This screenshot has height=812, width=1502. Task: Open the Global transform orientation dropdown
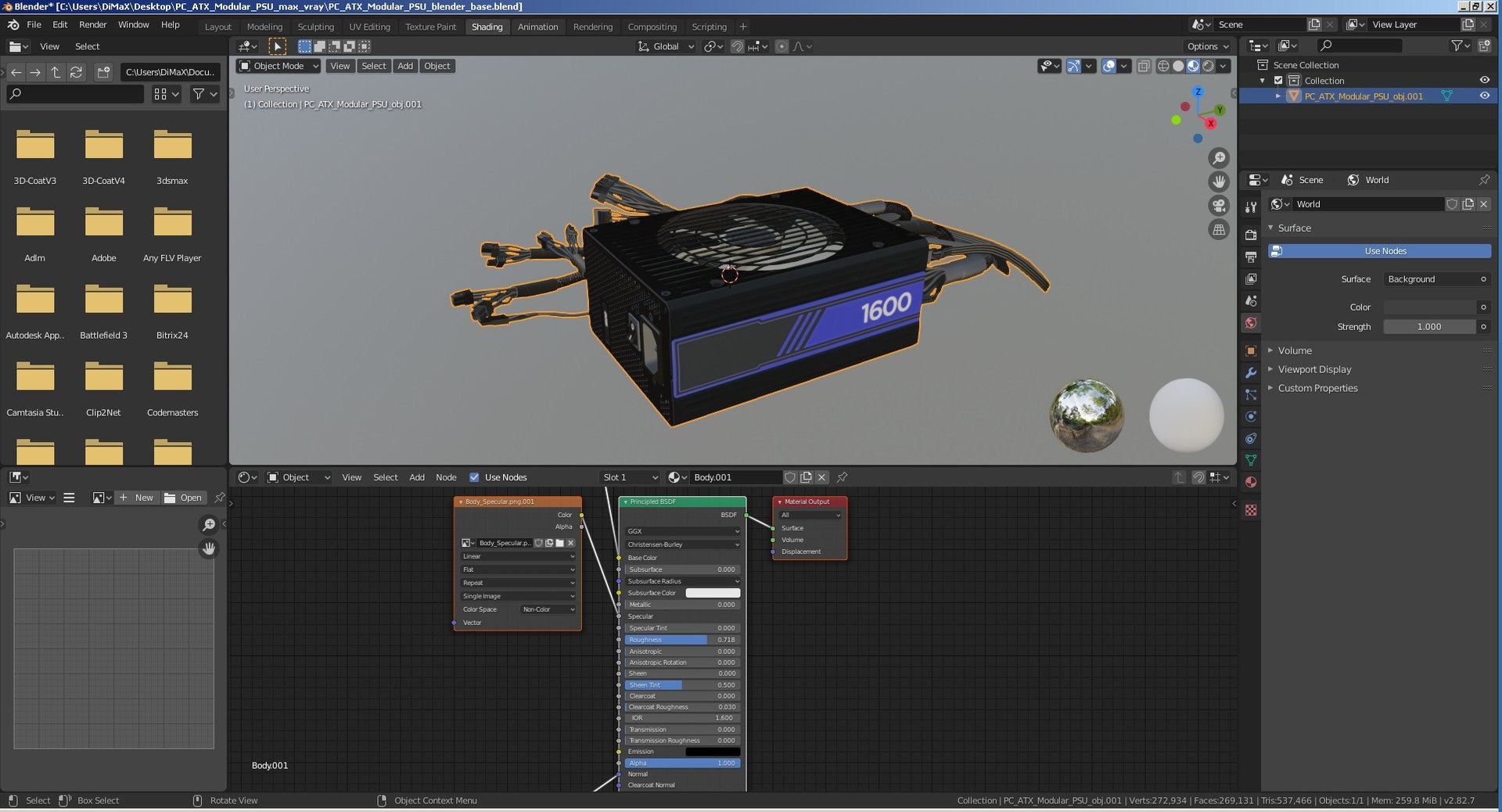666,47
